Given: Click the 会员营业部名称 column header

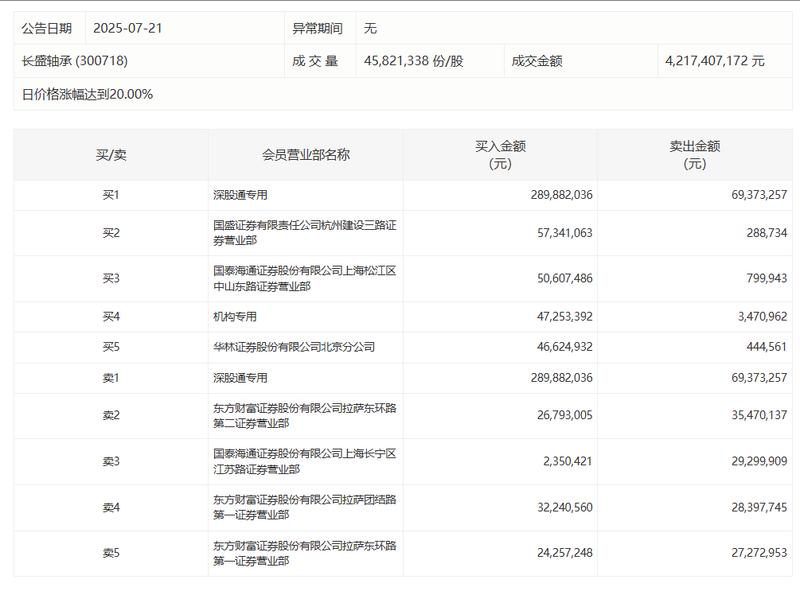Looking at the screenshot, I should pyautogui.click(x=304, y=153).
